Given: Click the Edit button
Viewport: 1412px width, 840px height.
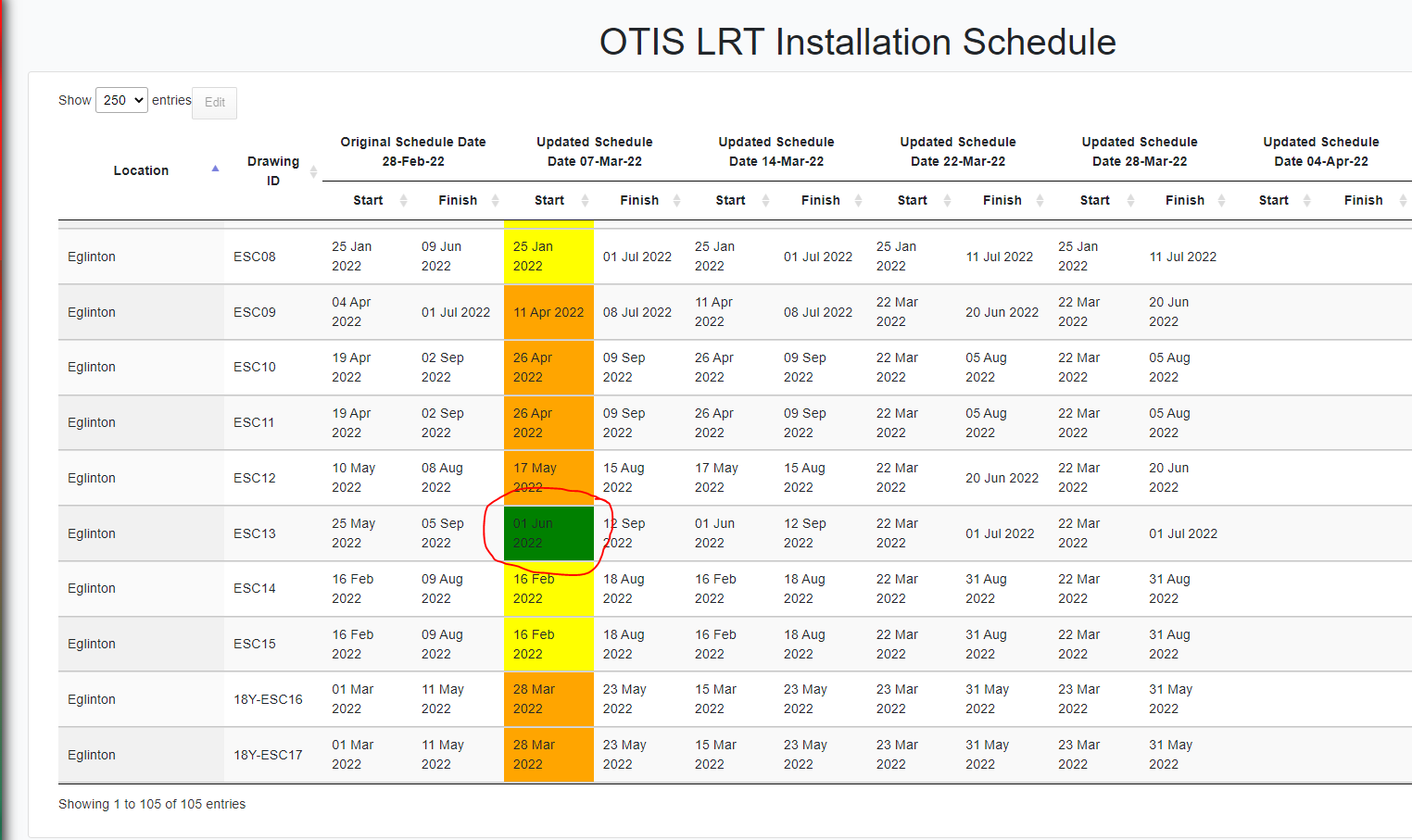Looking at the screenshot, I should [x=214, y=102].
